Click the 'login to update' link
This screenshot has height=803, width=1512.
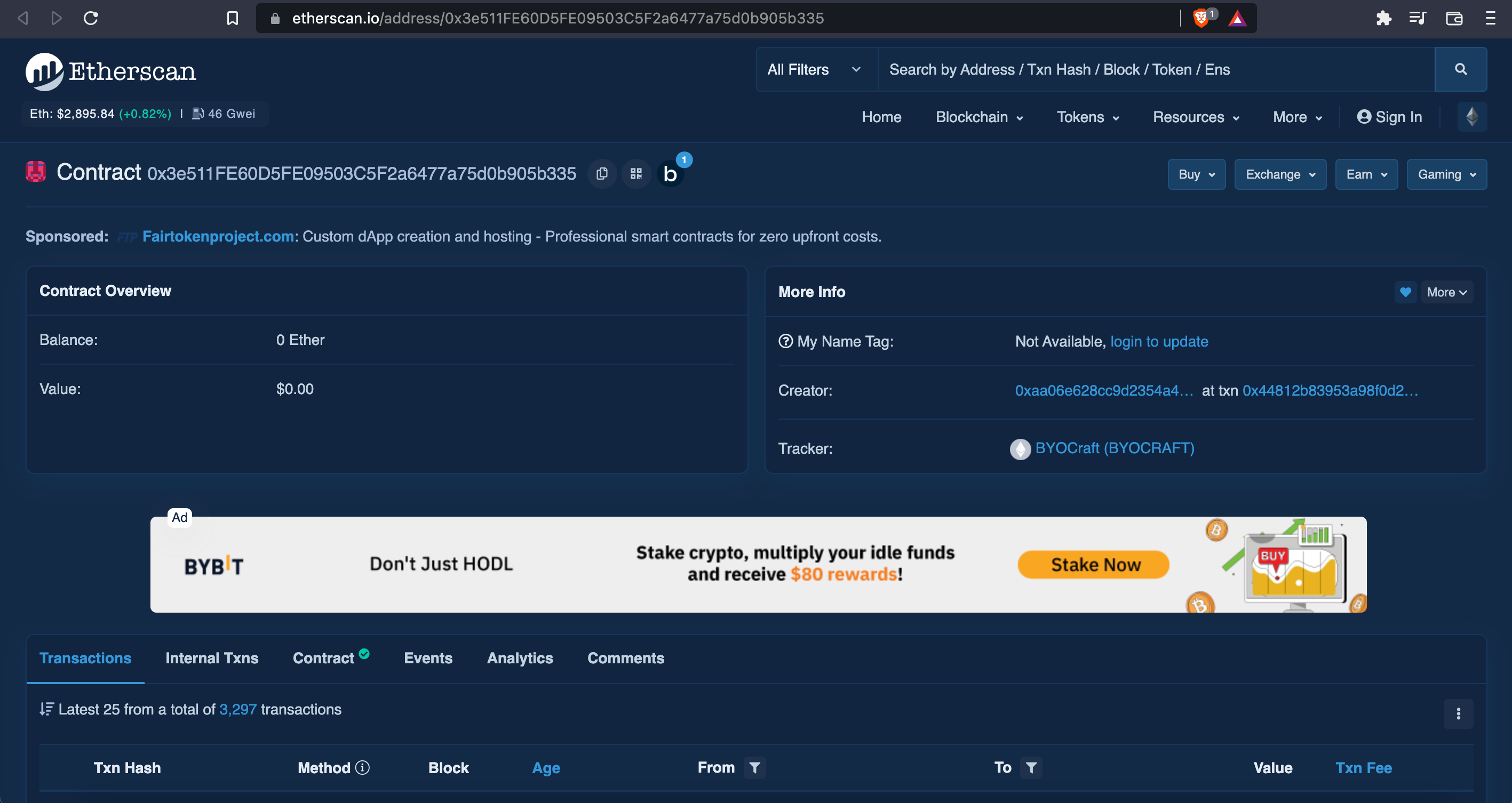coord(1159,341)
